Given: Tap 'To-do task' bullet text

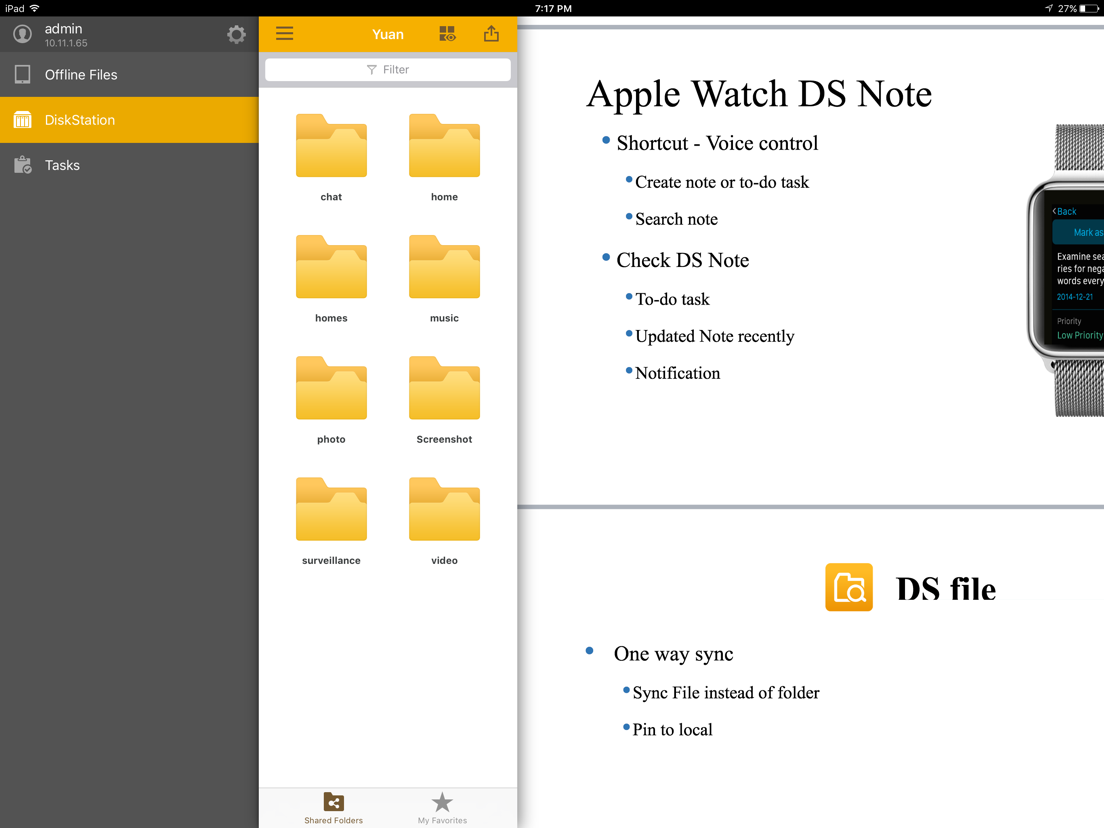Looking at the screenshot, I should 672,299.
